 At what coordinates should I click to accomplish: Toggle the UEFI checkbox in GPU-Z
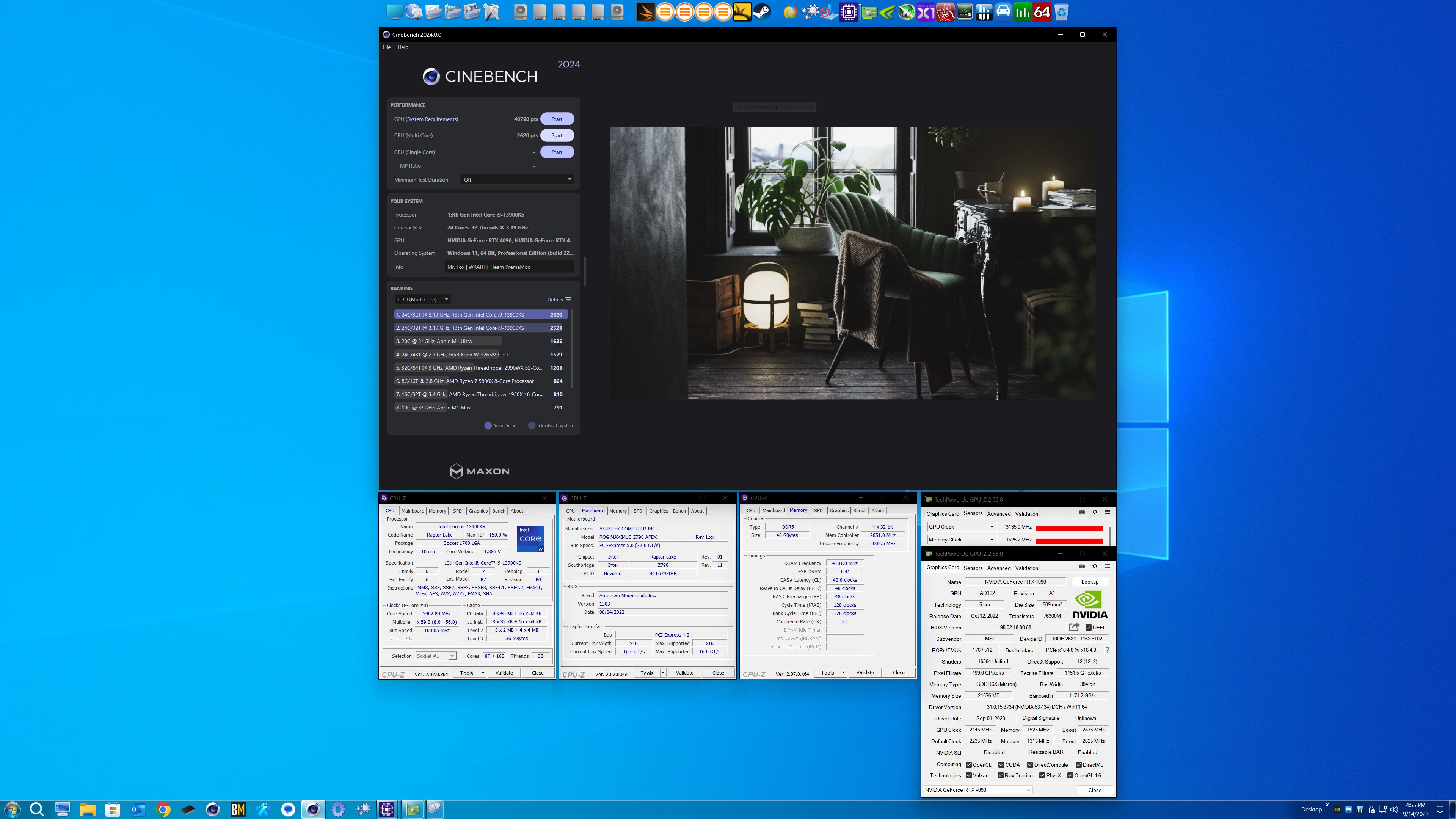tap(1089, 628)
